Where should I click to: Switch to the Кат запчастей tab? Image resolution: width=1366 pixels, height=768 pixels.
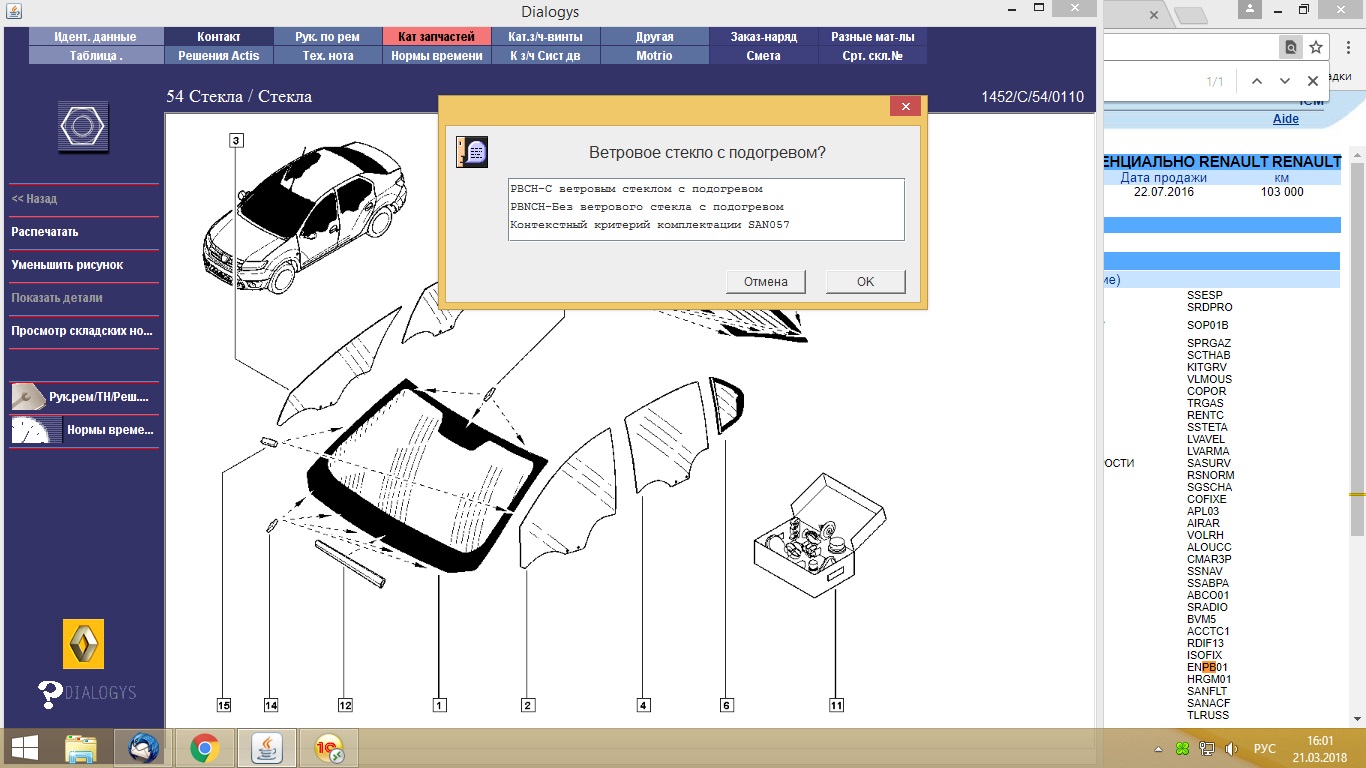point(436,37)
